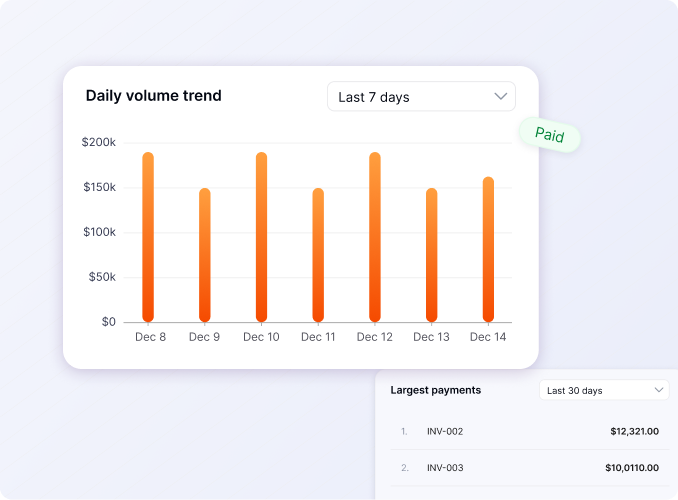The image size is (678, 500).
Task: Click the Dec 10 bar in chart
Action: point(261,237)
